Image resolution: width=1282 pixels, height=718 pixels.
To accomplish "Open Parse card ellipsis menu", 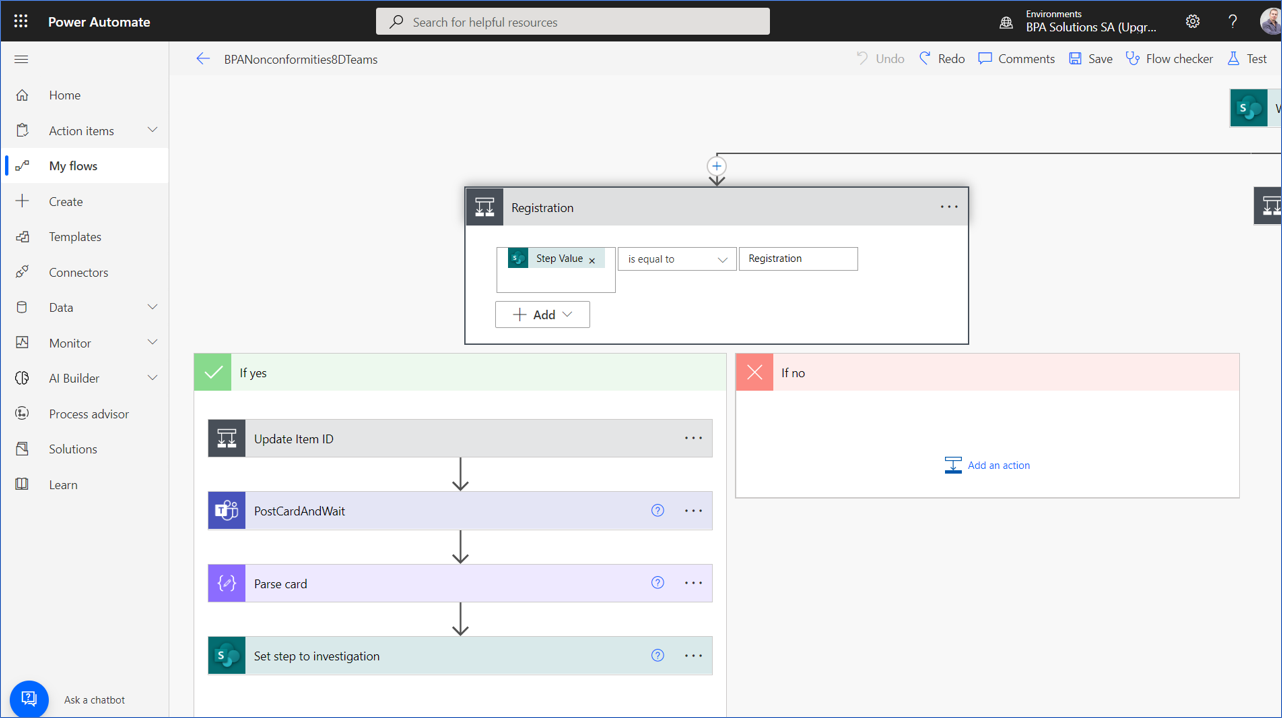I will [693, 583].
